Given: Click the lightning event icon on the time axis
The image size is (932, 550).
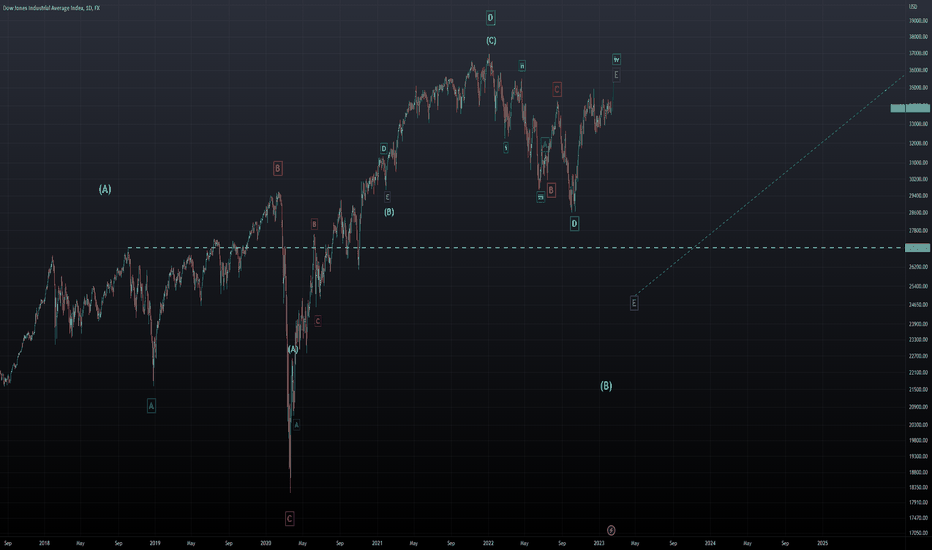Looking at the screenshot, I should pyautogui.click(x=611, y=530).
